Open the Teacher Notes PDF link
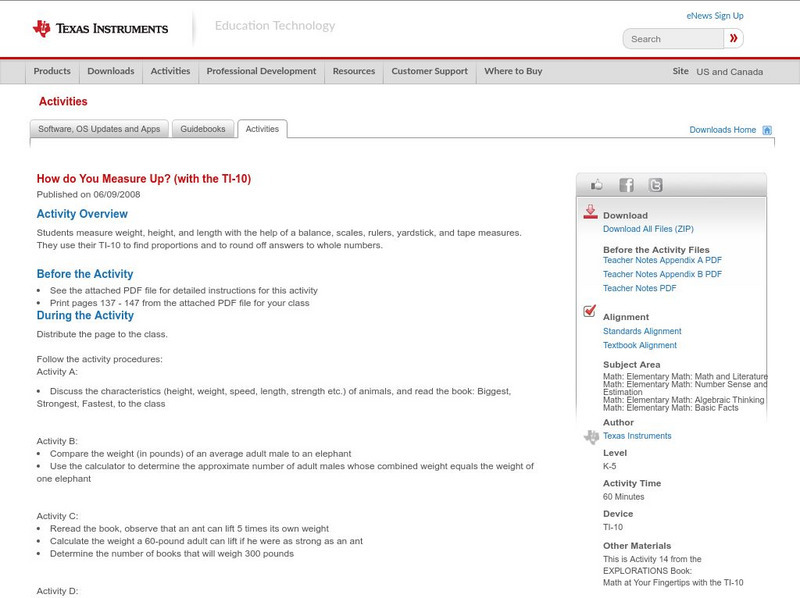The image size is (800, 598). [x=639, y=288]
